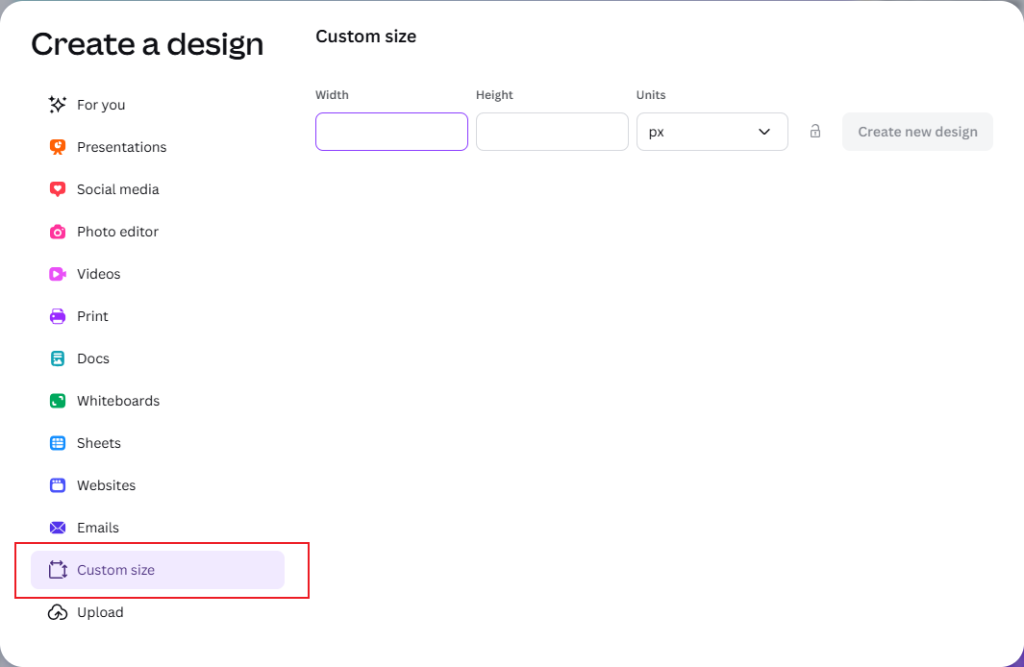
Task: Open the Emails design category icon
Action: point(59,527)
